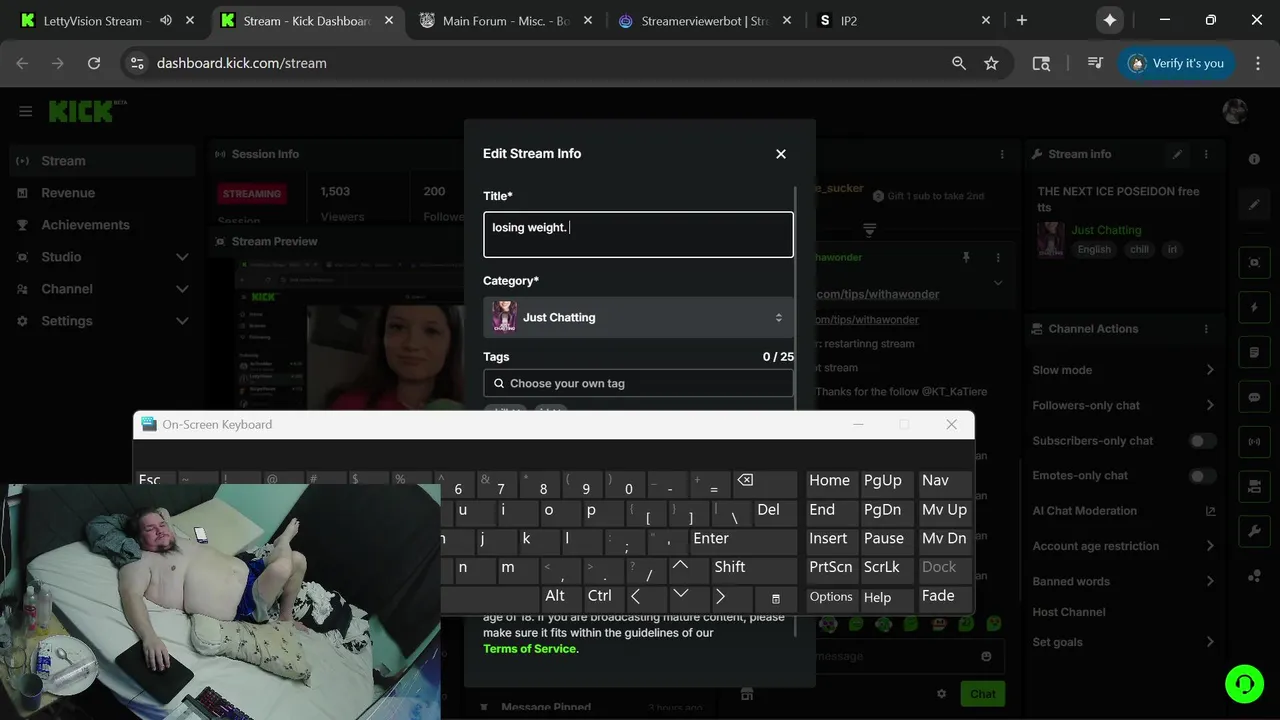Open Account age restriction settings
The image size is (1280, 720).
point(1124,546)
